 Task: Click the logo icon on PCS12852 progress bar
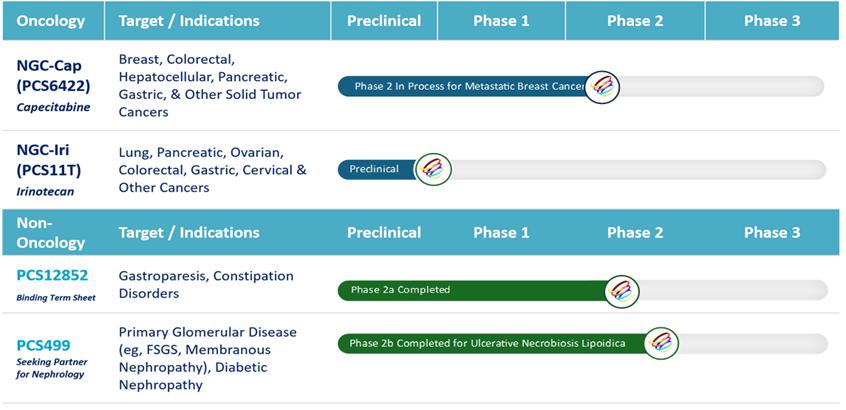click(x=623, y=290)
